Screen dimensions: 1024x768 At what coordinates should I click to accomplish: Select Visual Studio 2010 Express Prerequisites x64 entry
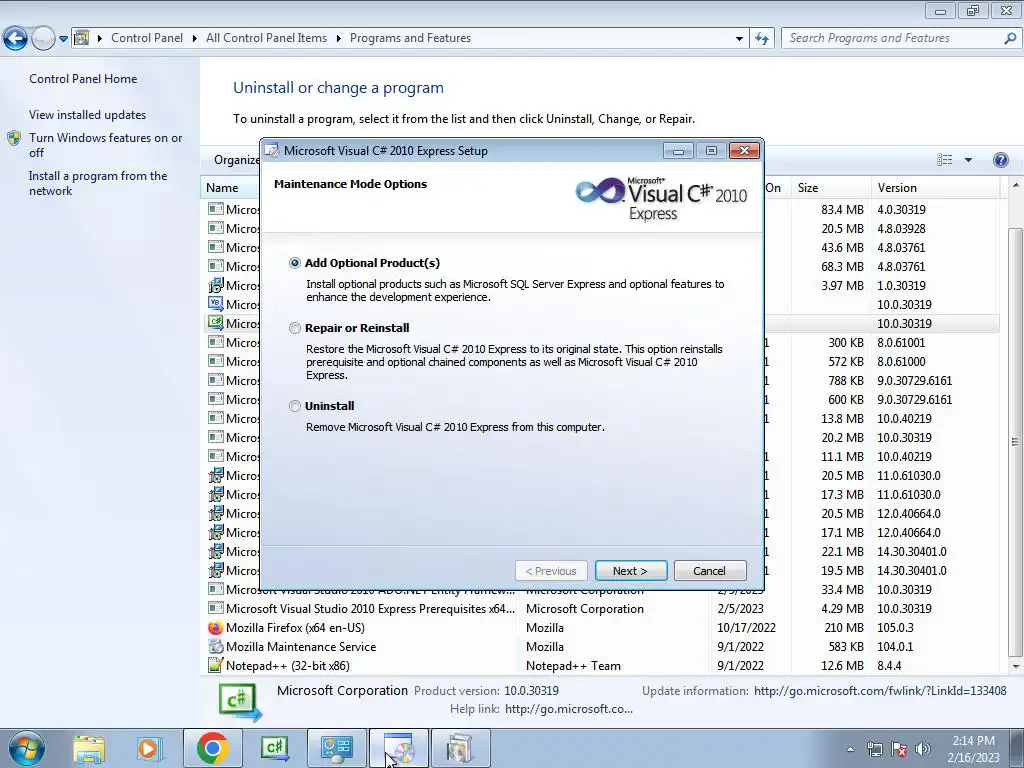click(603, 609)
